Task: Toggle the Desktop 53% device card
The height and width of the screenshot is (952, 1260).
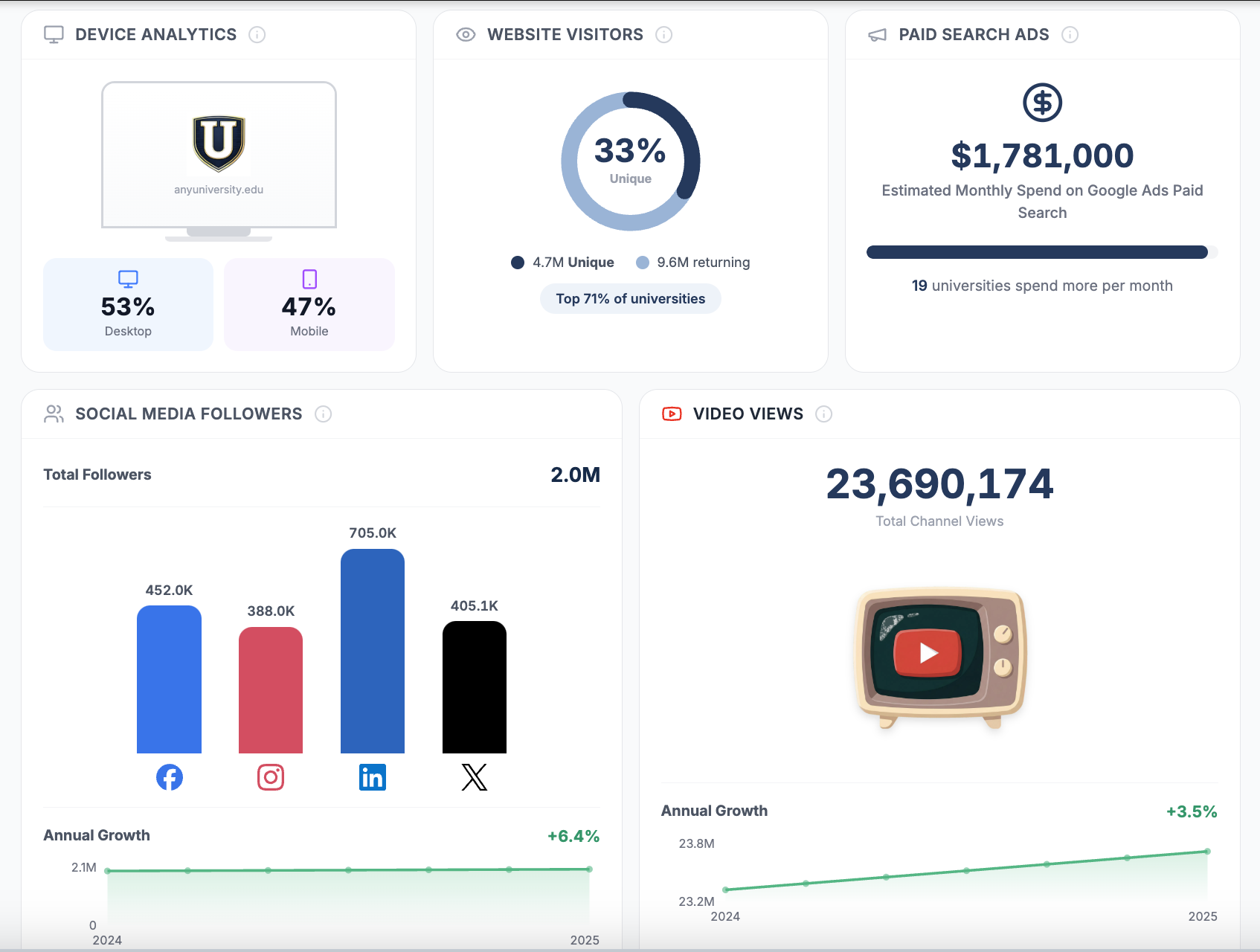Action: [x=128, y=304]
